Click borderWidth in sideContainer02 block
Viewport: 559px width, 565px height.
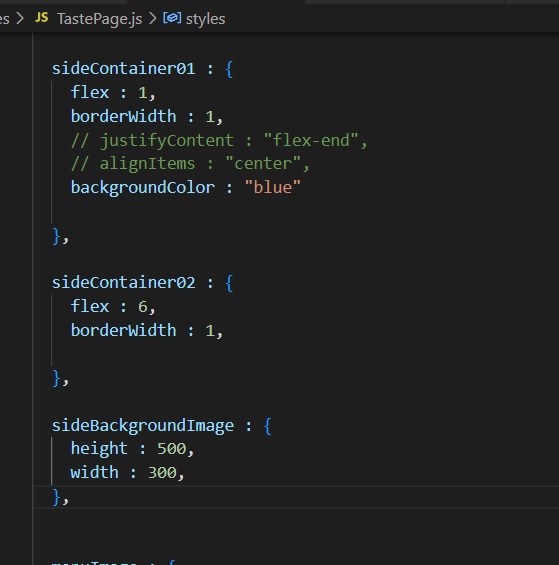point(124,330)
